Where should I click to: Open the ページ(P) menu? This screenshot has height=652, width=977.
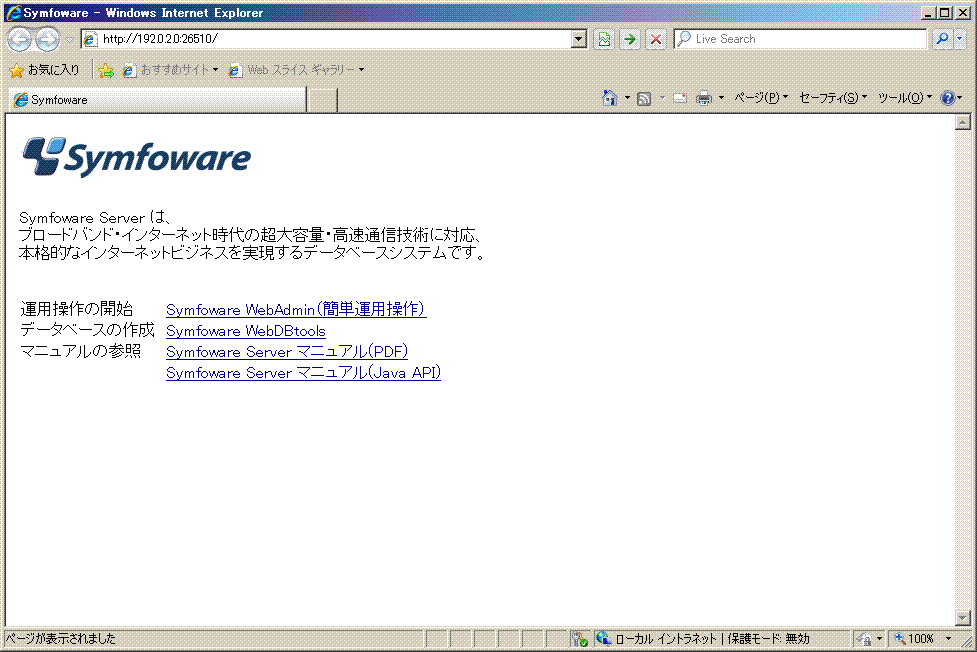(760, 98)
